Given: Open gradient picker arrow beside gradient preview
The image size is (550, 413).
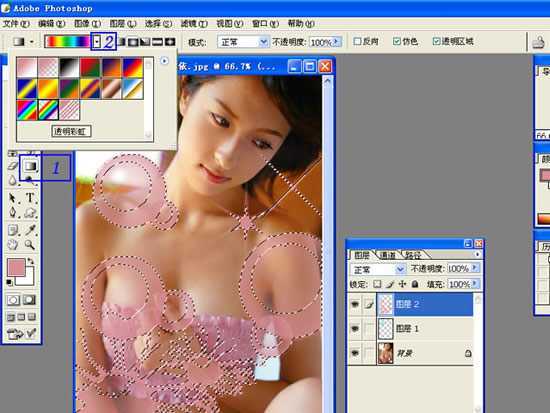Looking at the screenshot, I should (97, 42).
